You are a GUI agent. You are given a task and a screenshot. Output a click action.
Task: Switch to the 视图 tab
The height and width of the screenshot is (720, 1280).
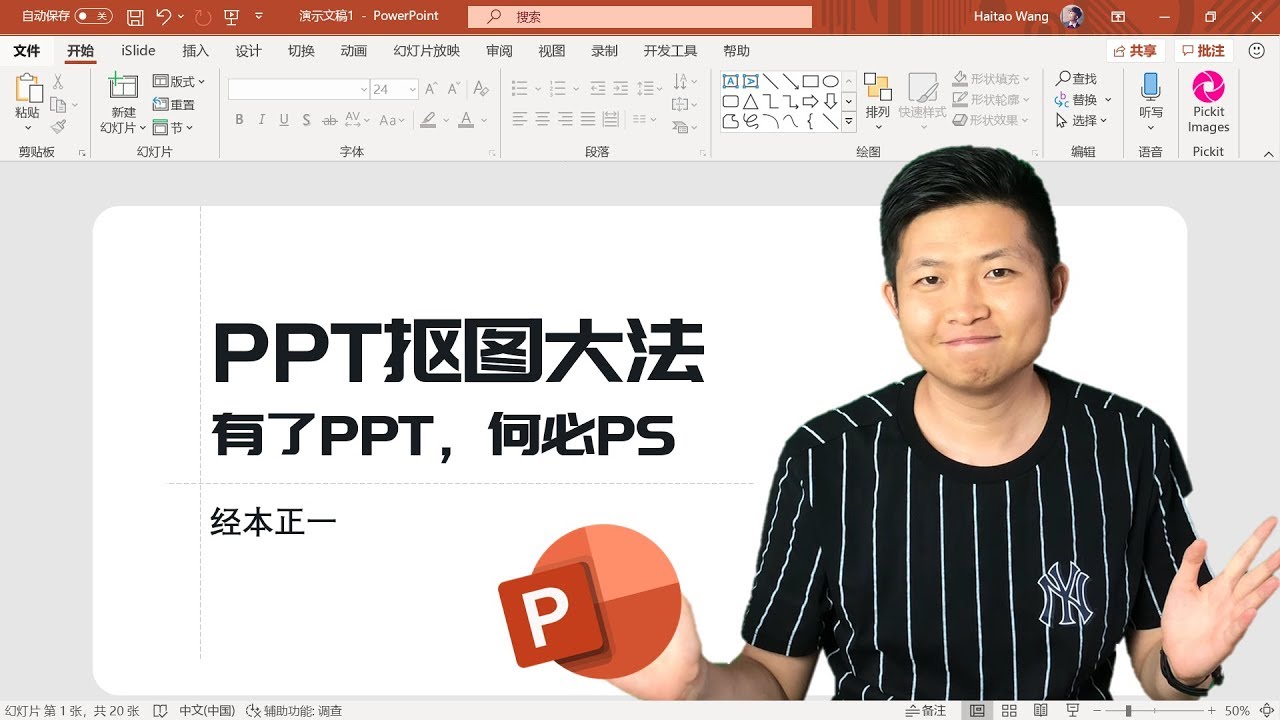552,51
